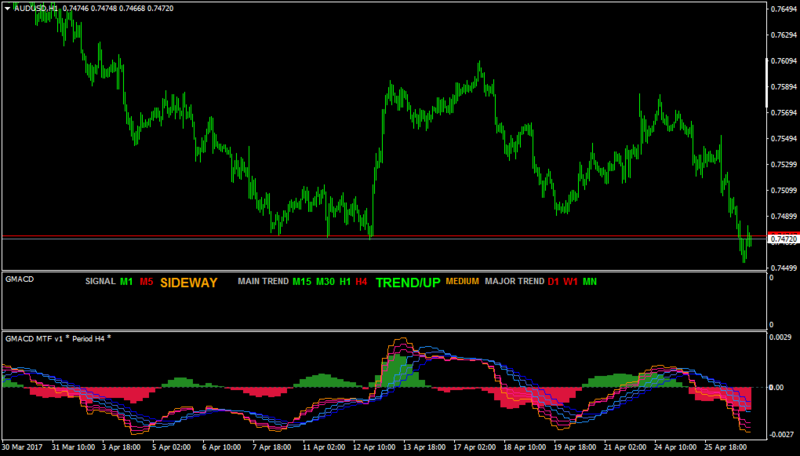
Task: Click the GMACD indicator window label
Action: coord(19,279)
